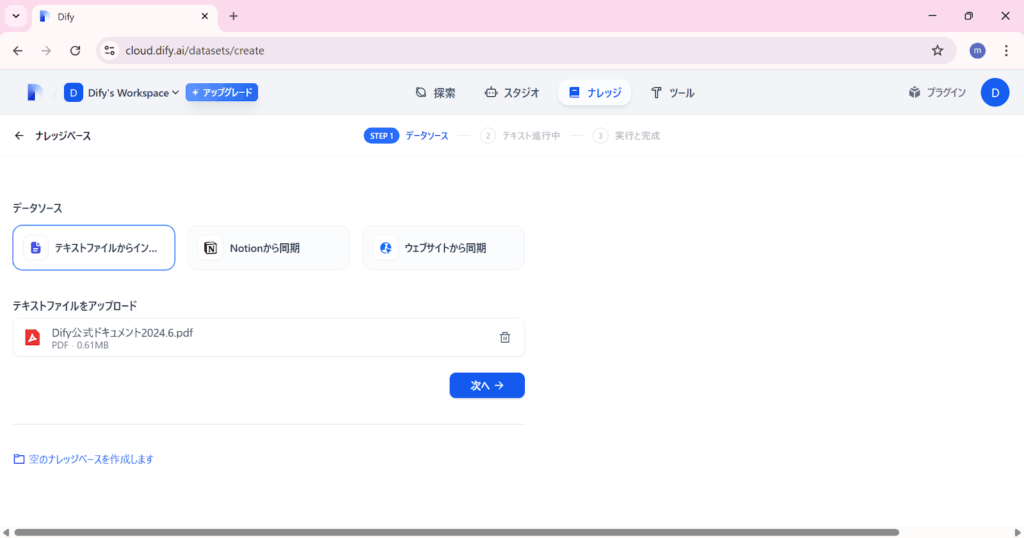The height and width of the screenshot is (538, 1024).
Task: Click the site information icon in address bar
Action: coord(109,50)
